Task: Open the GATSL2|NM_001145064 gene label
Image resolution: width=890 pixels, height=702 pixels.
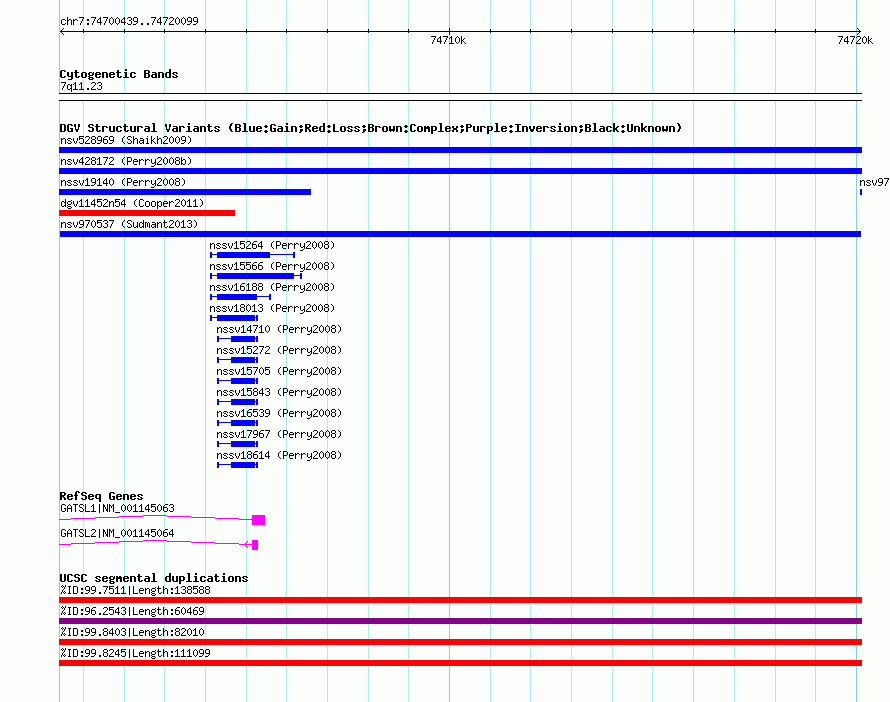Action: coord(117,533)
